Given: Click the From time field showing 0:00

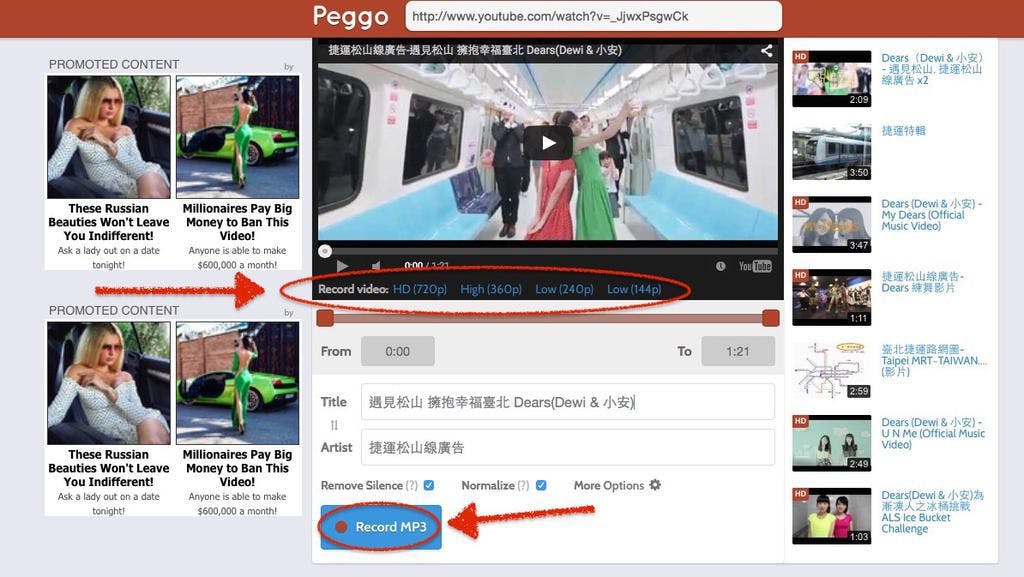Looking at the screenshot, I should point(398,351).
